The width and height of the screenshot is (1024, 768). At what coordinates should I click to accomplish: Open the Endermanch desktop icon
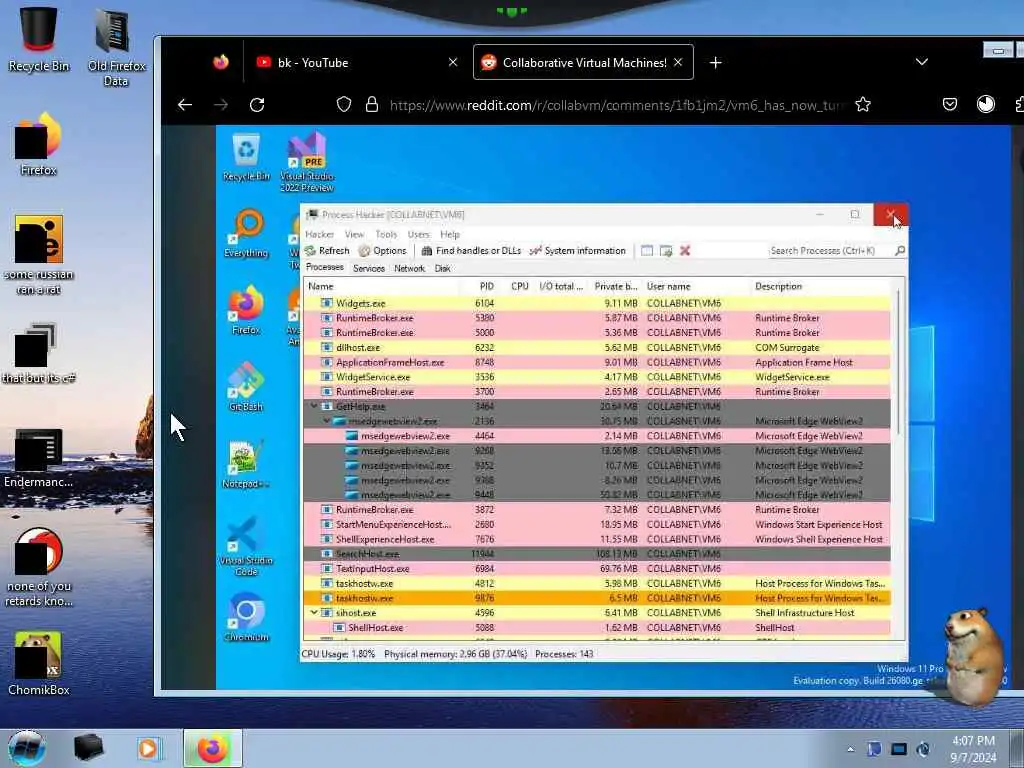tap(39, 457)
